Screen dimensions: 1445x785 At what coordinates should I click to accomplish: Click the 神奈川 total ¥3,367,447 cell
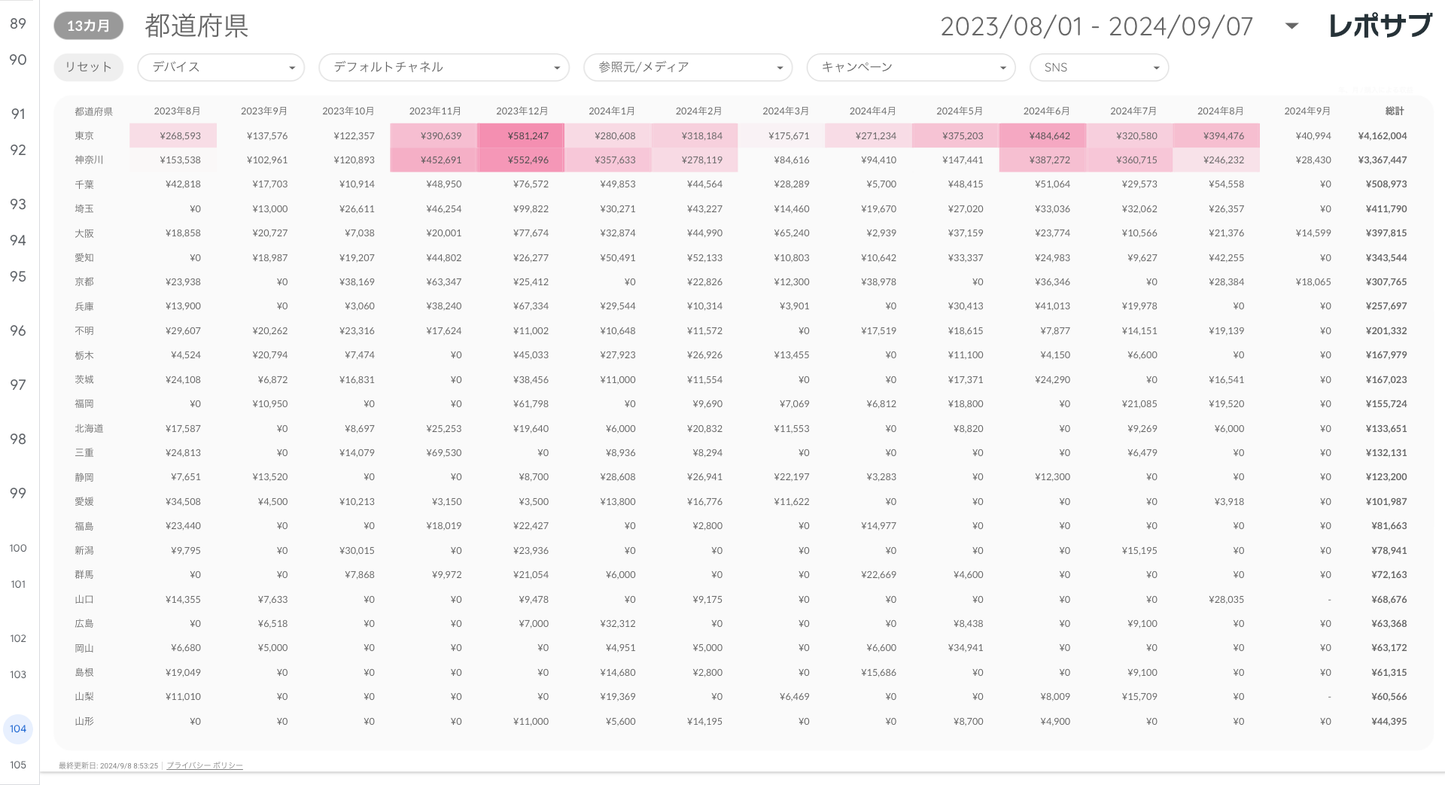pos(1382,160)
